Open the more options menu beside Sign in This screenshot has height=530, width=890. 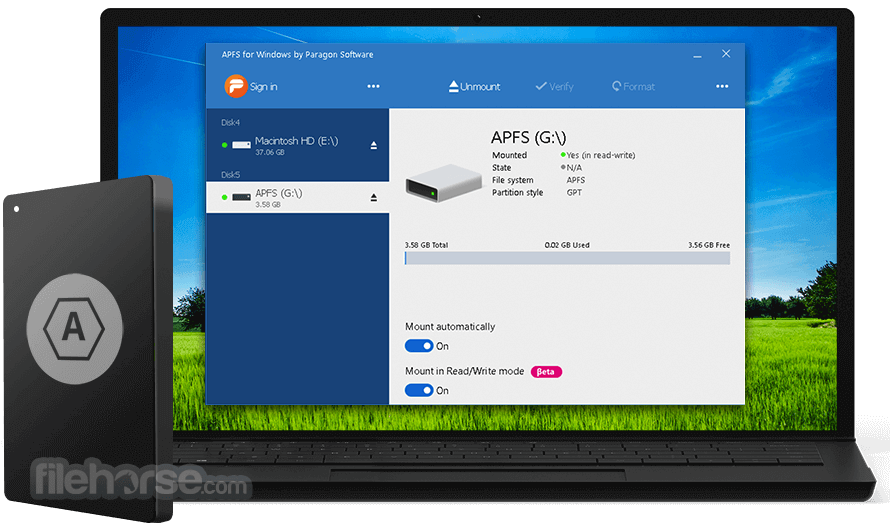373,86
